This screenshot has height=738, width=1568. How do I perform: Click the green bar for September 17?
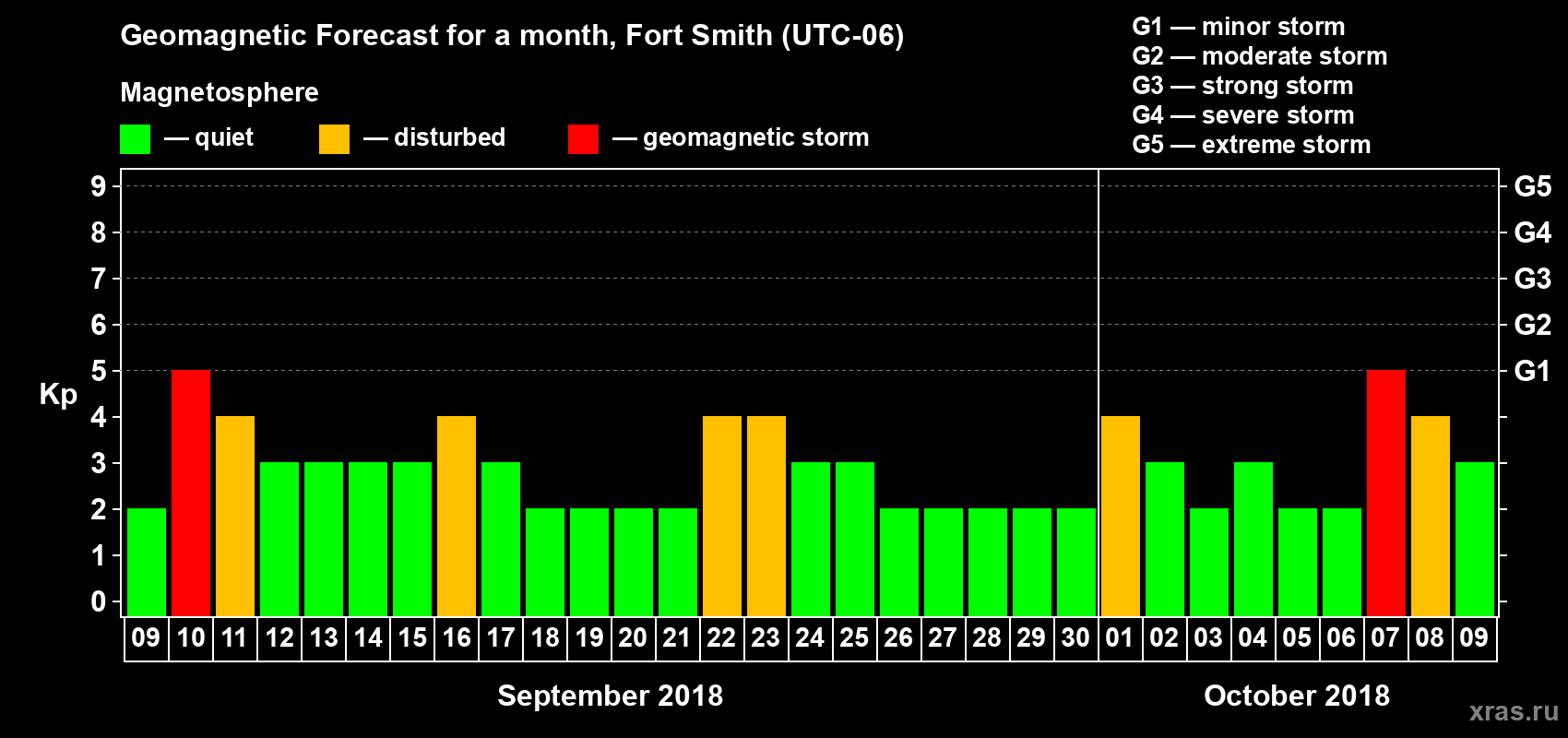(x=501, y=540)
